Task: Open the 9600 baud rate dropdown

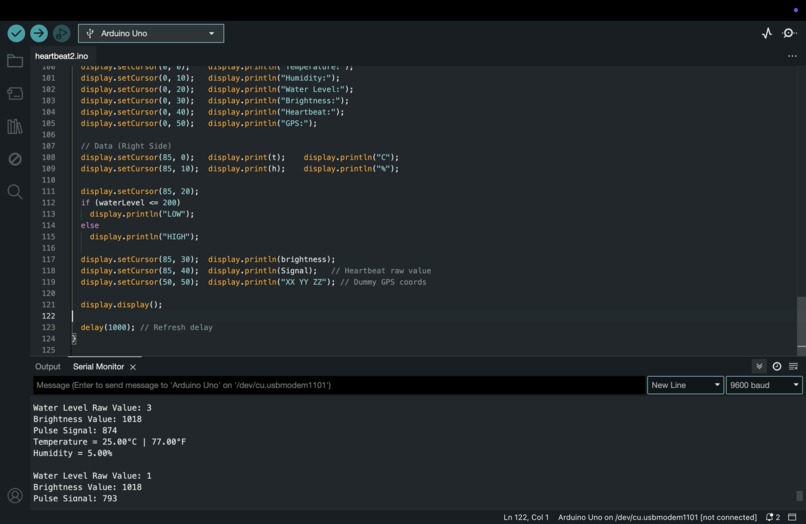Action: pos(764,385)
